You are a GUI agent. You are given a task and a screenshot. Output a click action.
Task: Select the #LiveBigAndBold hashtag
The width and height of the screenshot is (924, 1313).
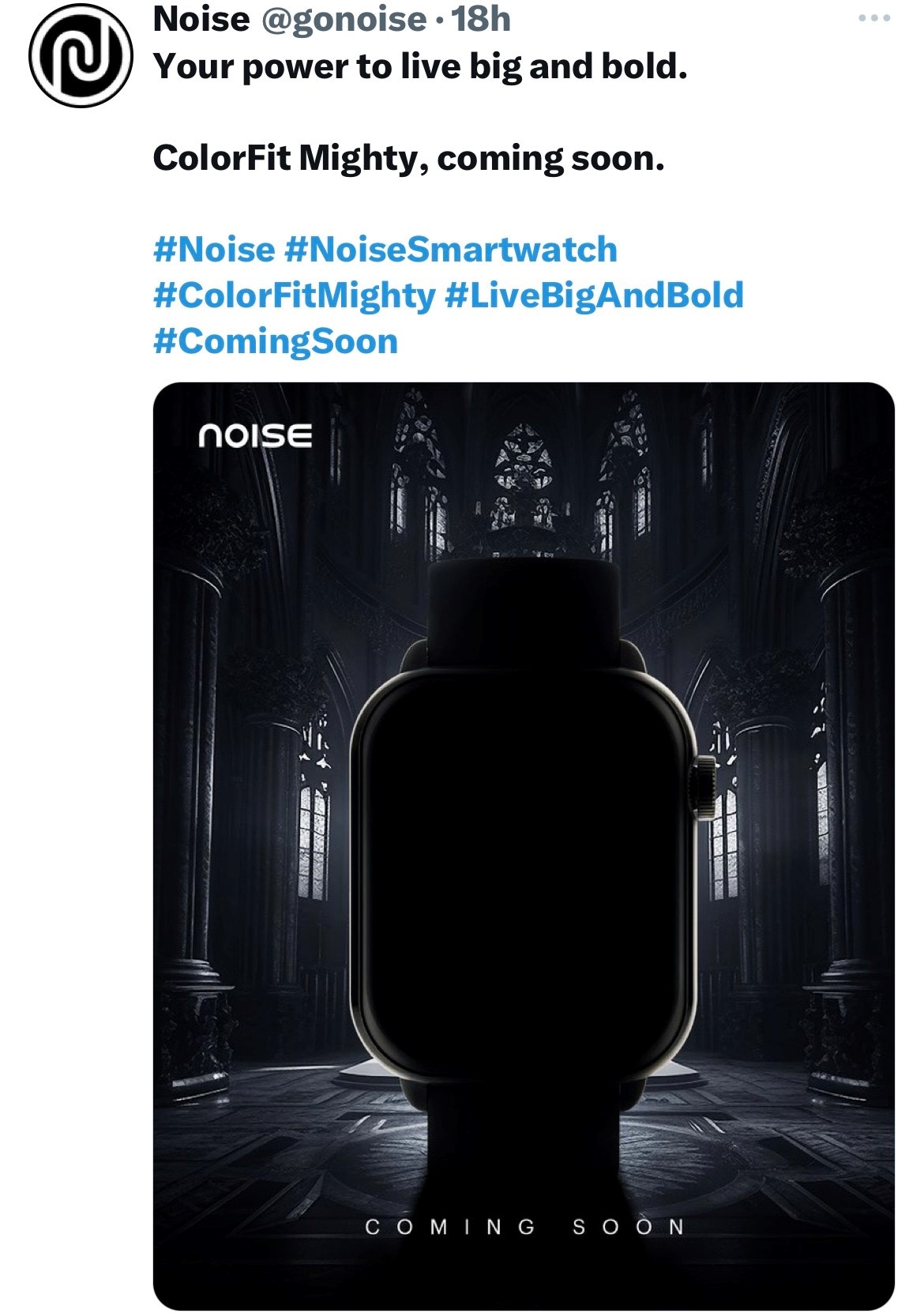pos(594,295)
